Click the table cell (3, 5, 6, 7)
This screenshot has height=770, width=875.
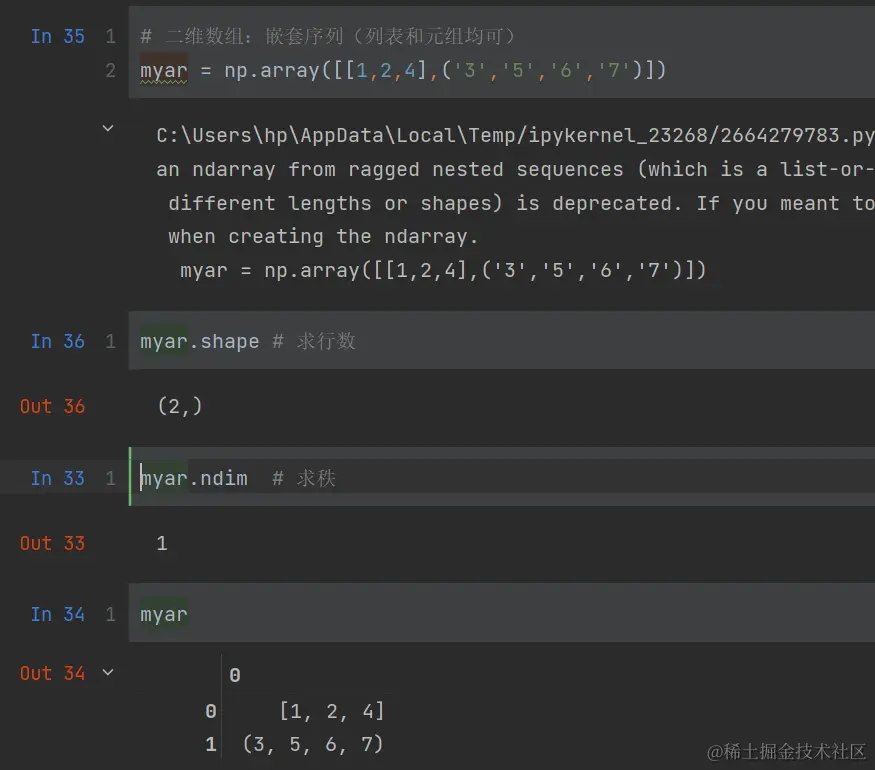(313, 744)
